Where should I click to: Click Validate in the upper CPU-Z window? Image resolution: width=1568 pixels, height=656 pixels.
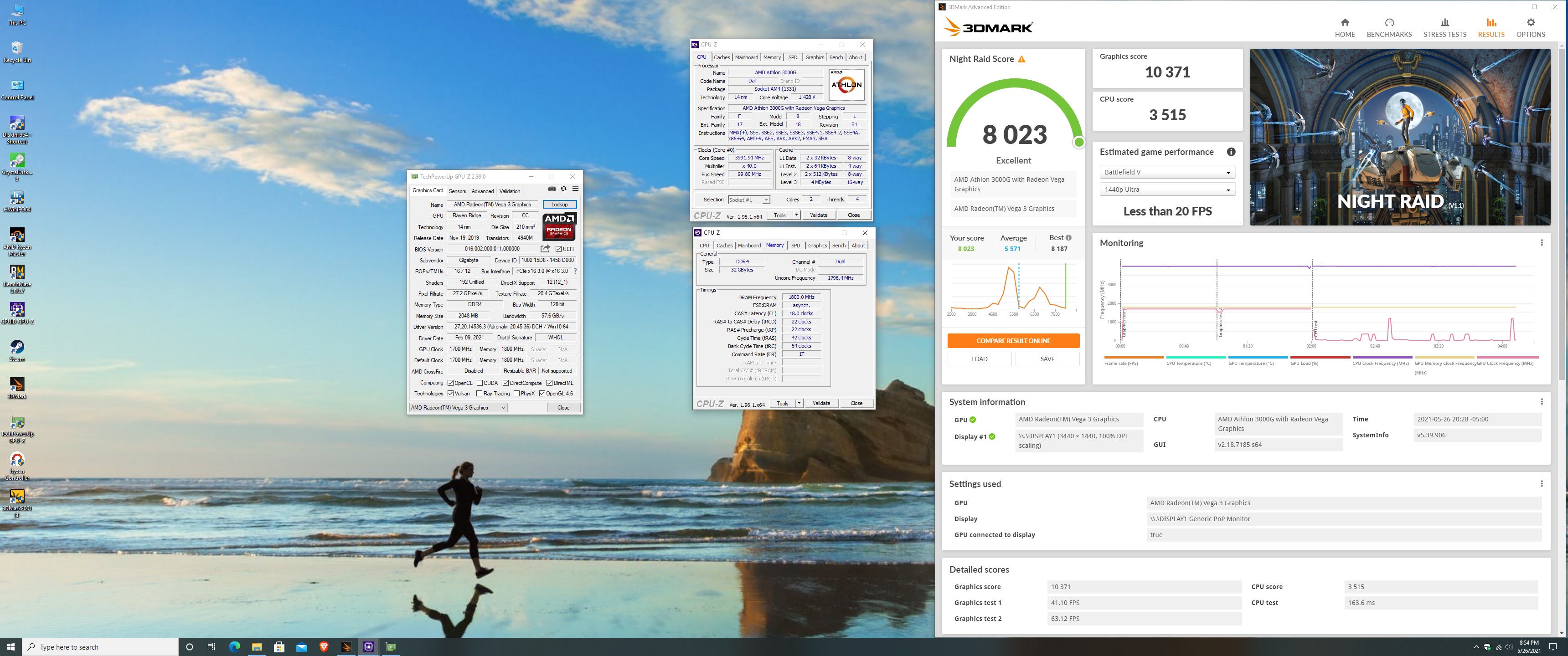[x=819, y=215]
